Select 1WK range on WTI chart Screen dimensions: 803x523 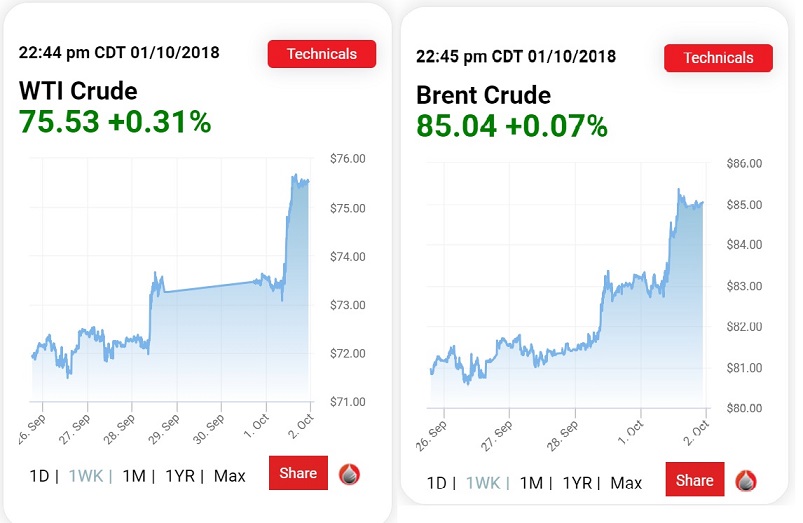[x=85, y=476]
